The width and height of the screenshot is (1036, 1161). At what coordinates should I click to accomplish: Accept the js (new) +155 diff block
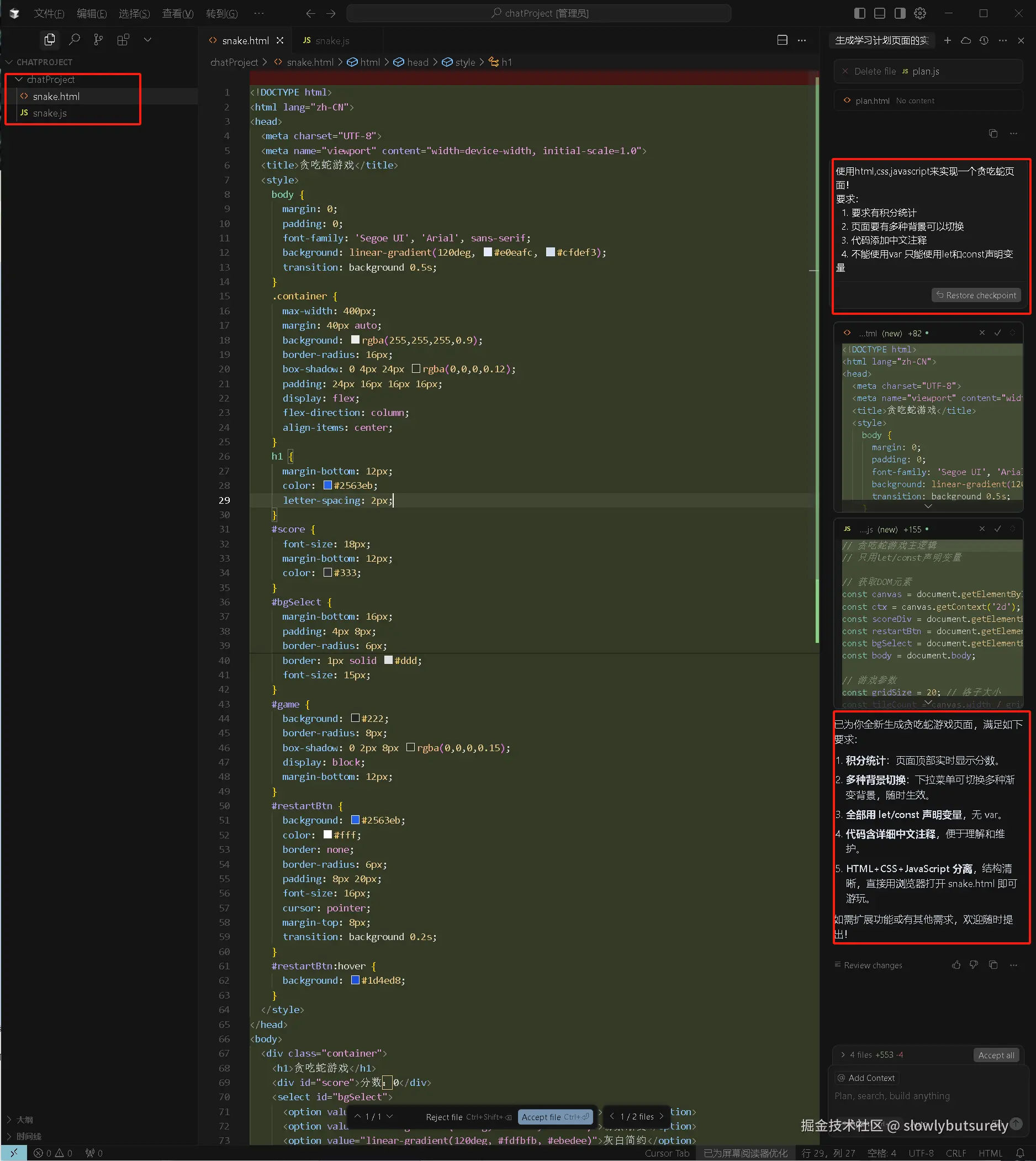pyautogui.click(x=997, y=529)
